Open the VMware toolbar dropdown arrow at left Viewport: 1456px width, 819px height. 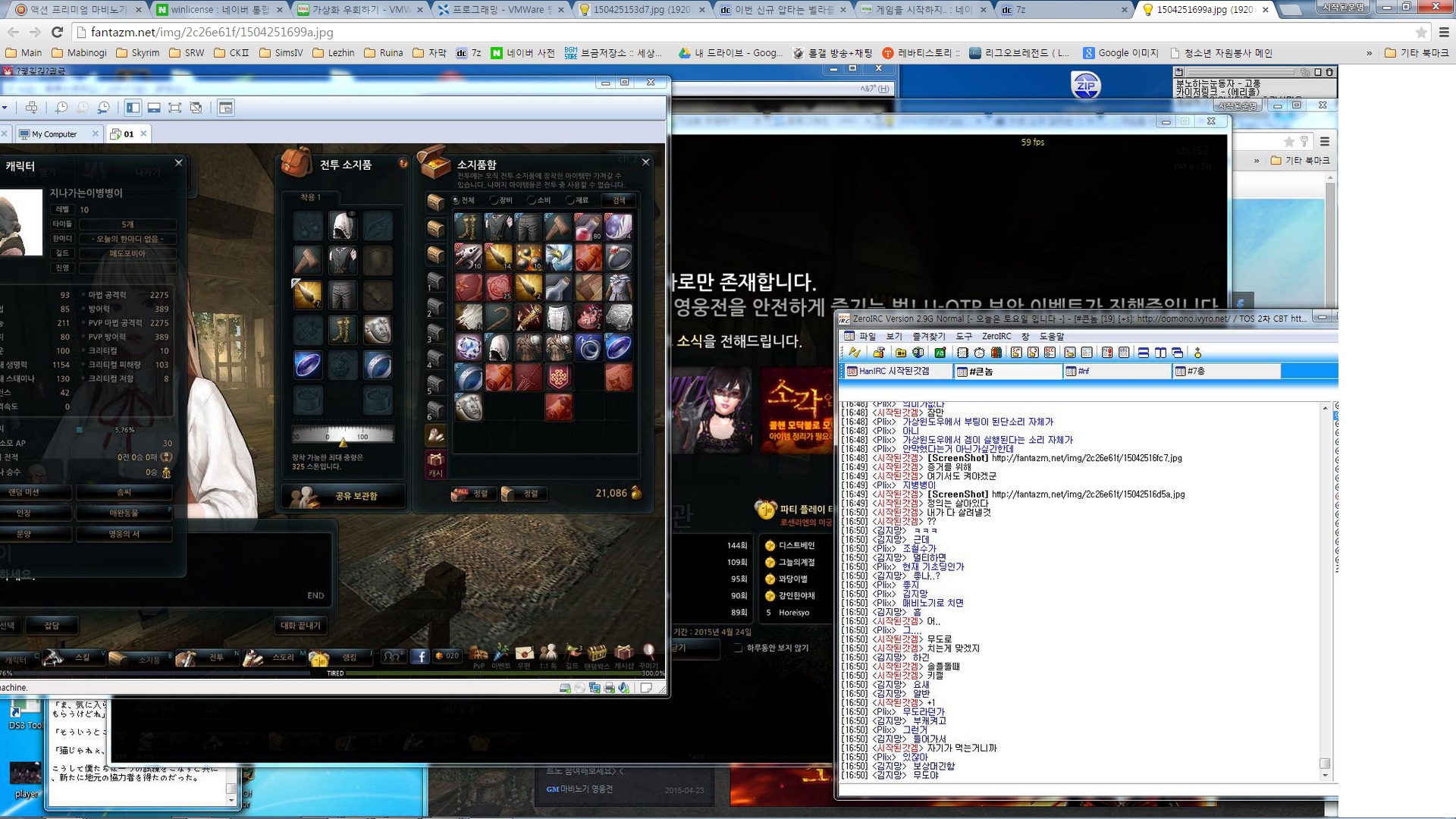click(x=5, y=108)
